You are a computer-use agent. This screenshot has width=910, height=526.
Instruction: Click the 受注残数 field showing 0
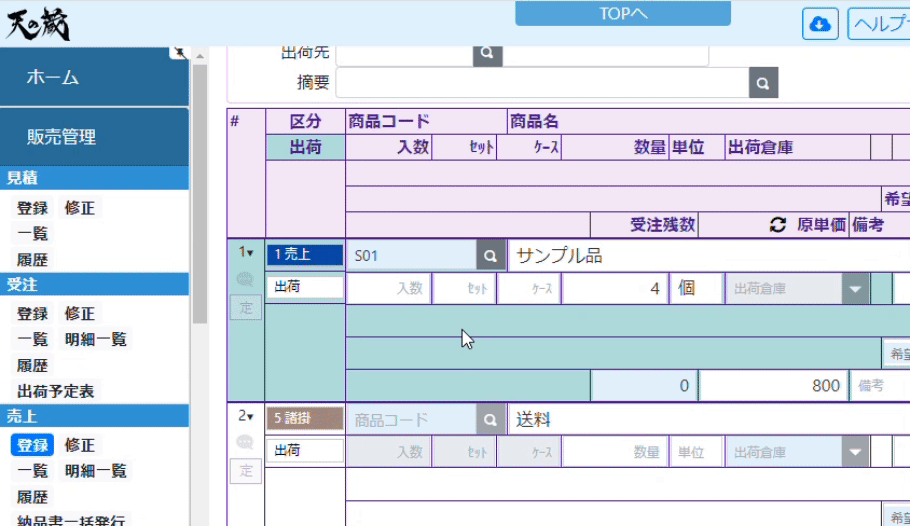point(644,386)
